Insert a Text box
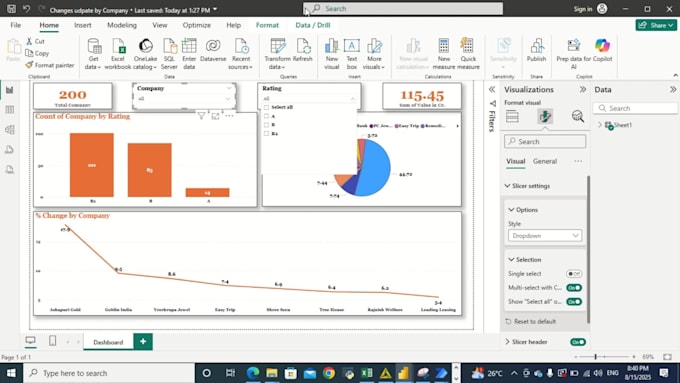 352,54
